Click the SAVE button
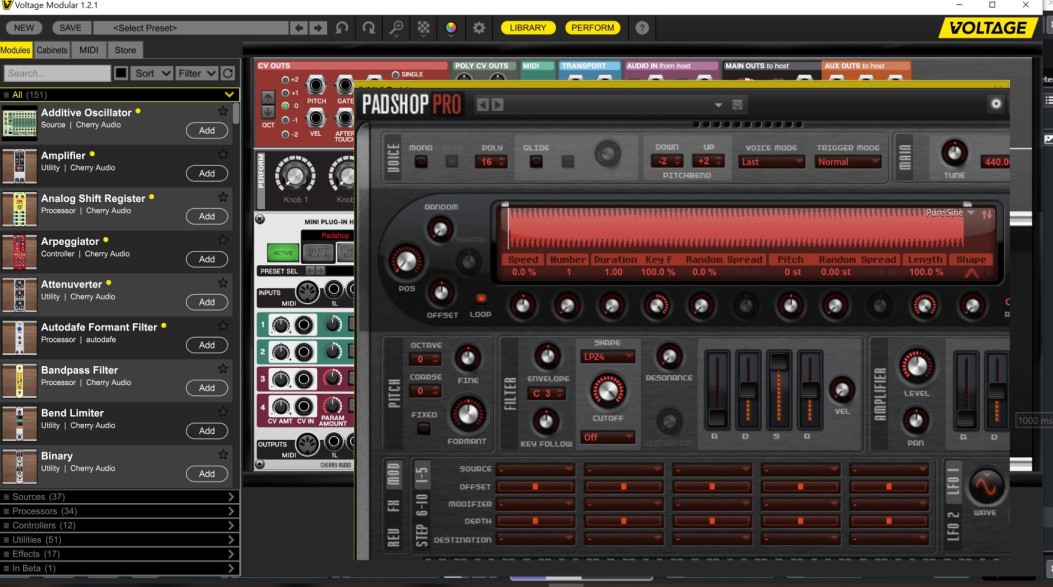Image resolution: width=1053 pixels, height=587 pixels. coord(70,28)
